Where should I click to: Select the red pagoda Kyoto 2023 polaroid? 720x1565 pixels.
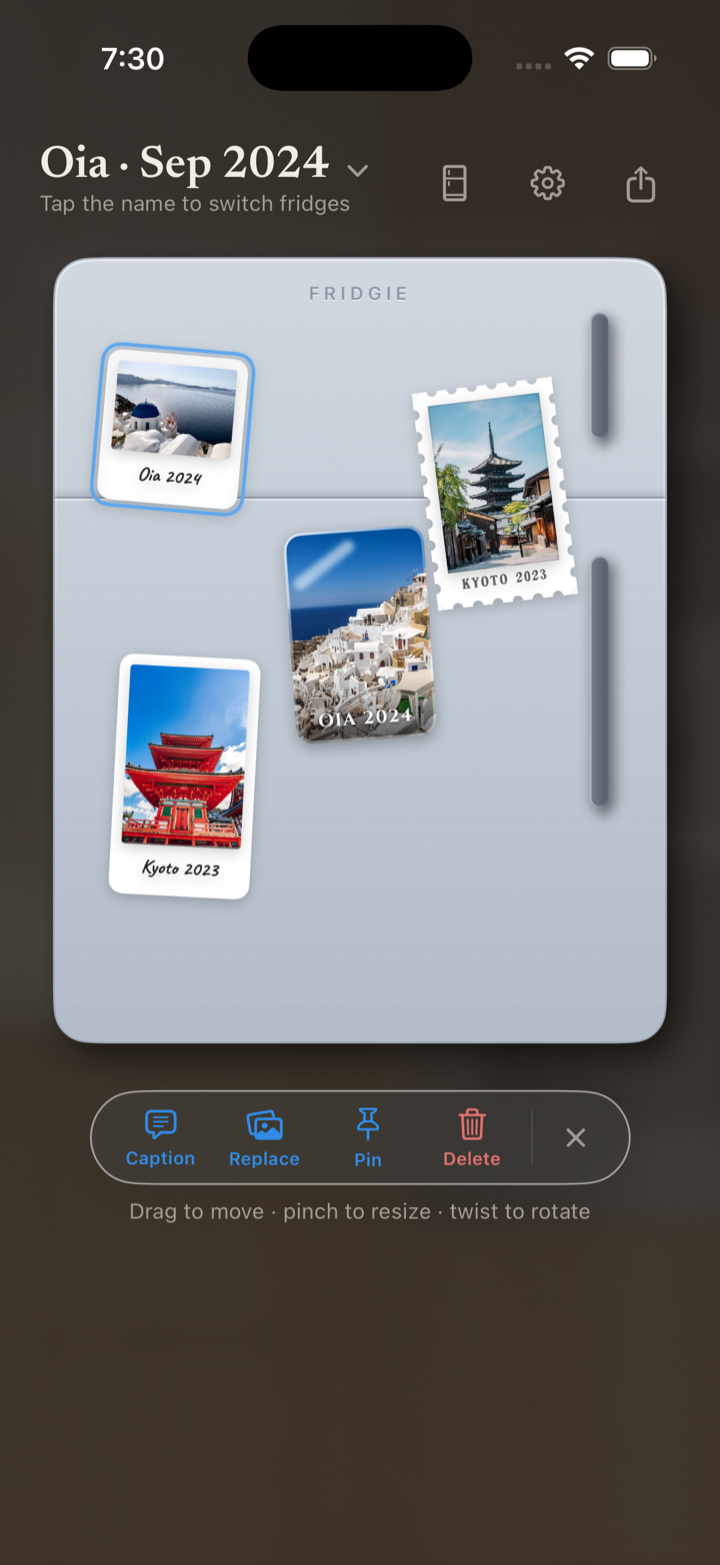click(x=184, y=777)
